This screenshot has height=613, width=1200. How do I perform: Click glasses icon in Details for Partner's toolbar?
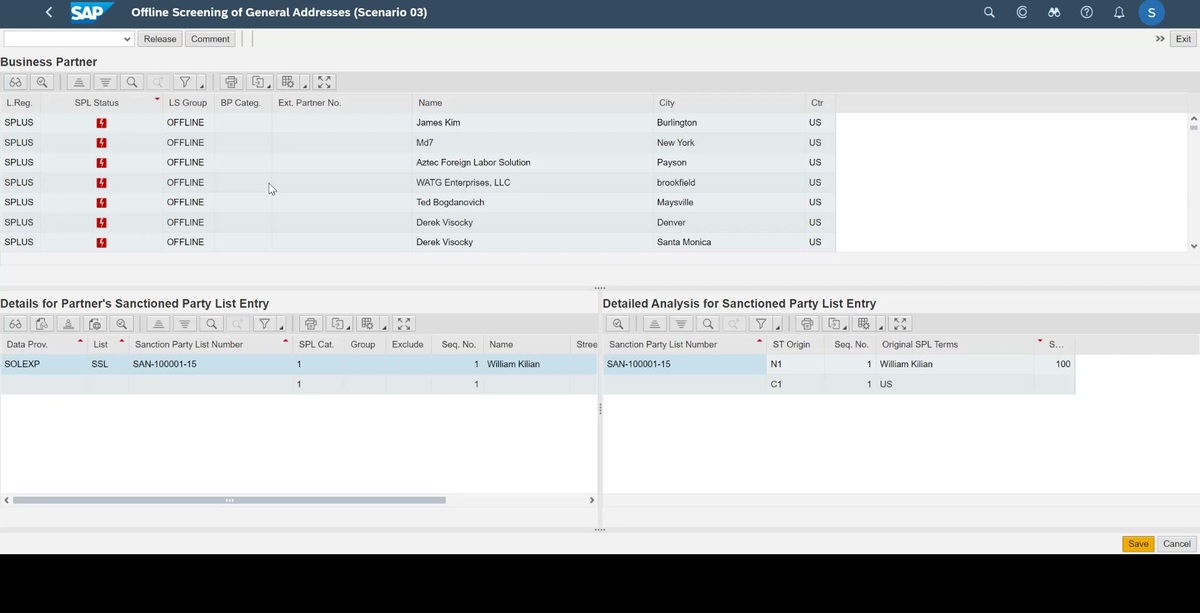coord(16,324)
